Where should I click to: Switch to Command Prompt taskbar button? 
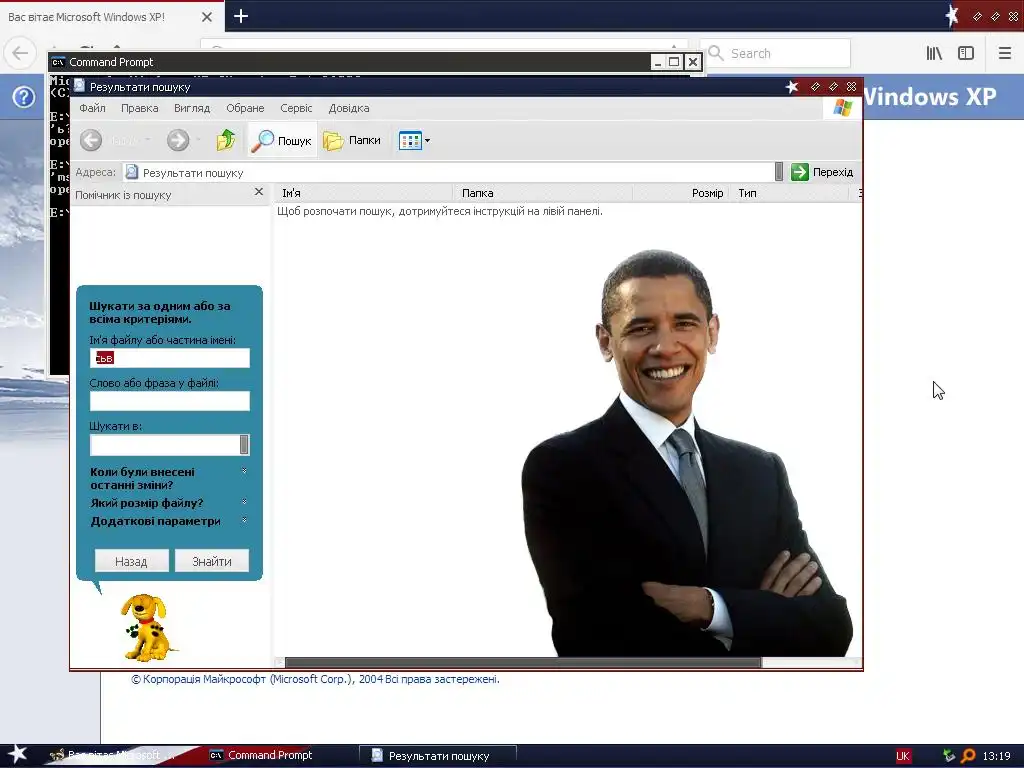tap(261, 755)
